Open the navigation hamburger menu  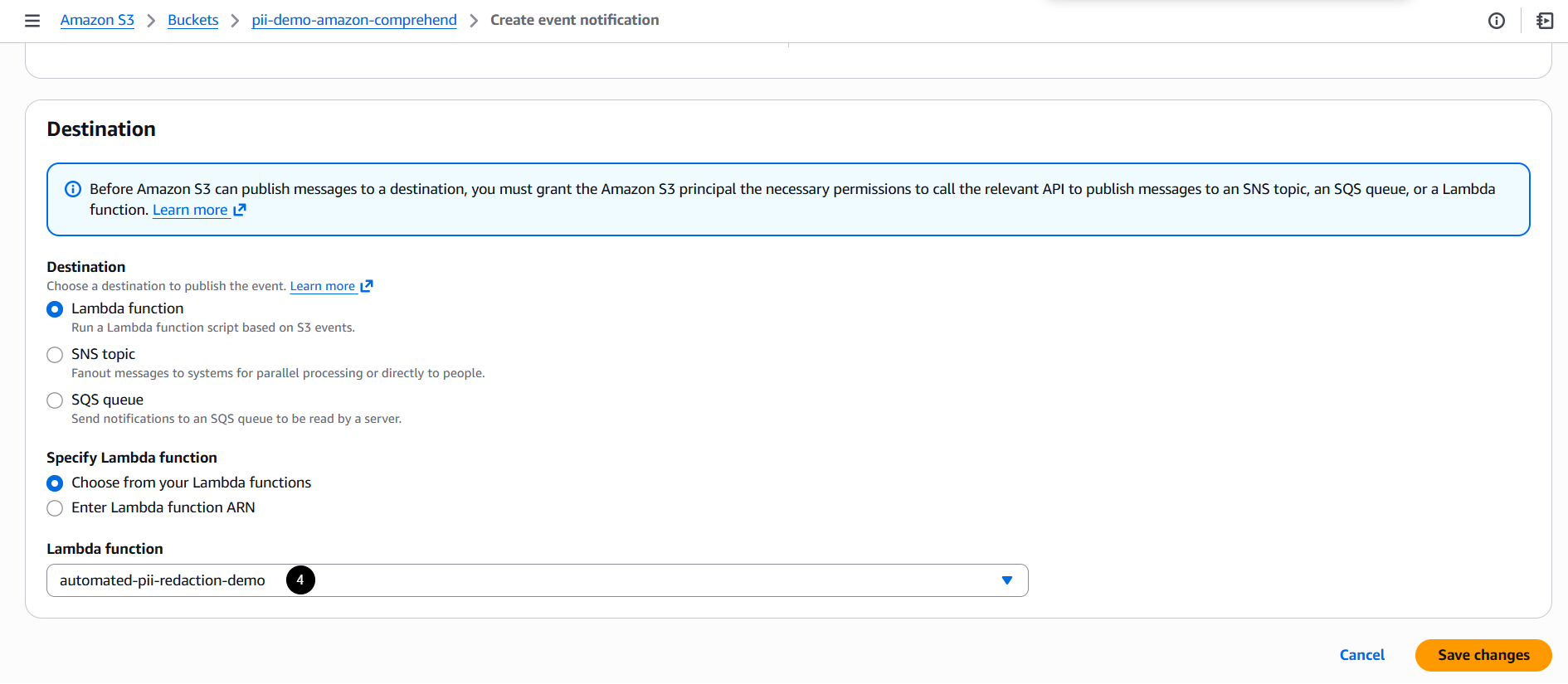coord(32,21)
